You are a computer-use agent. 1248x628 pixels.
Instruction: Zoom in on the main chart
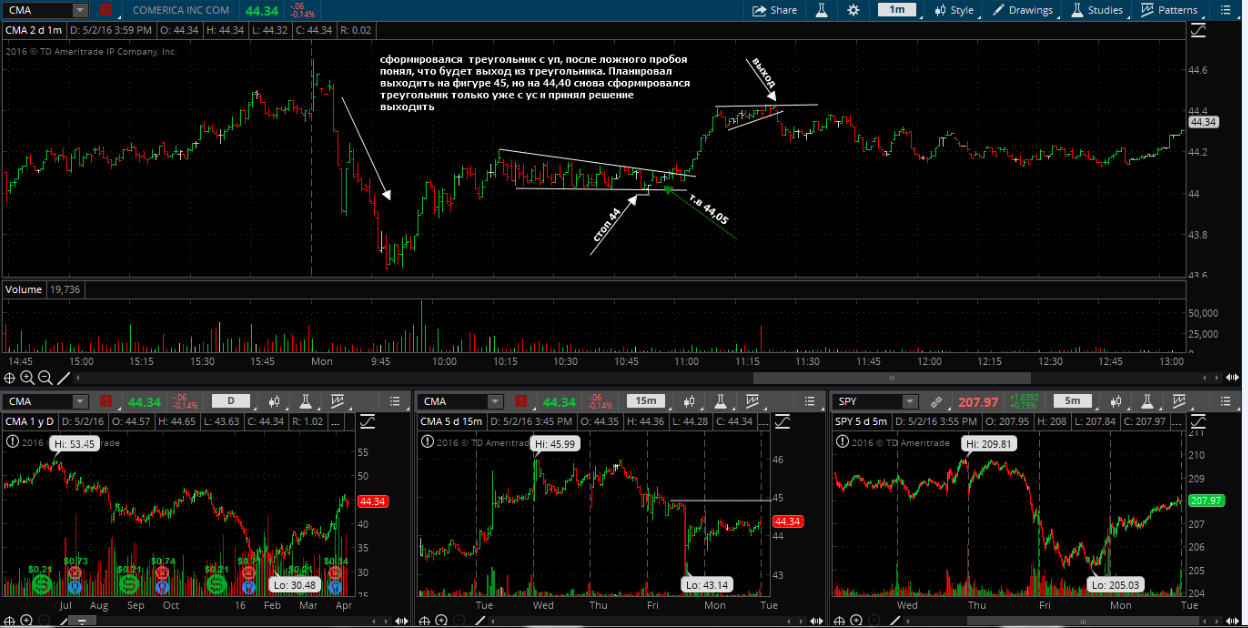28,378
